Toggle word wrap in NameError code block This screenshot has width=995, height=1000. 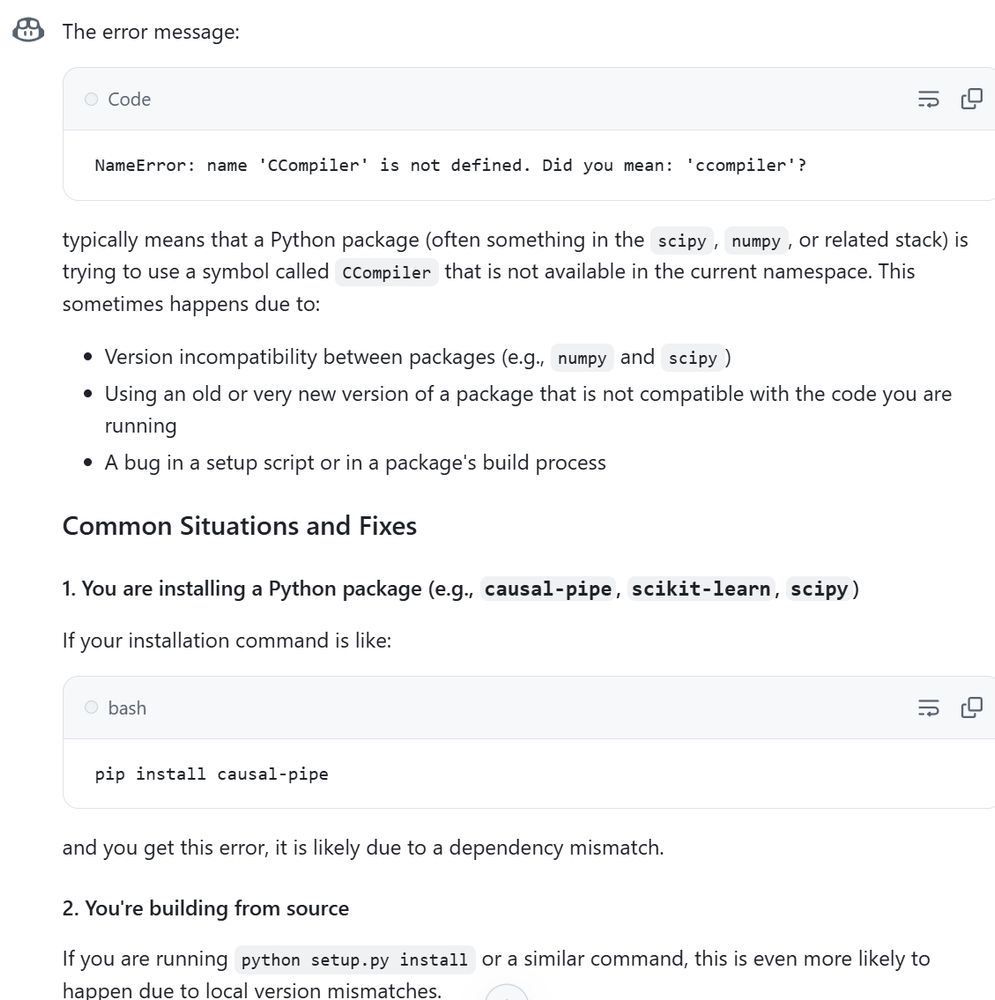tap(928, 99)
